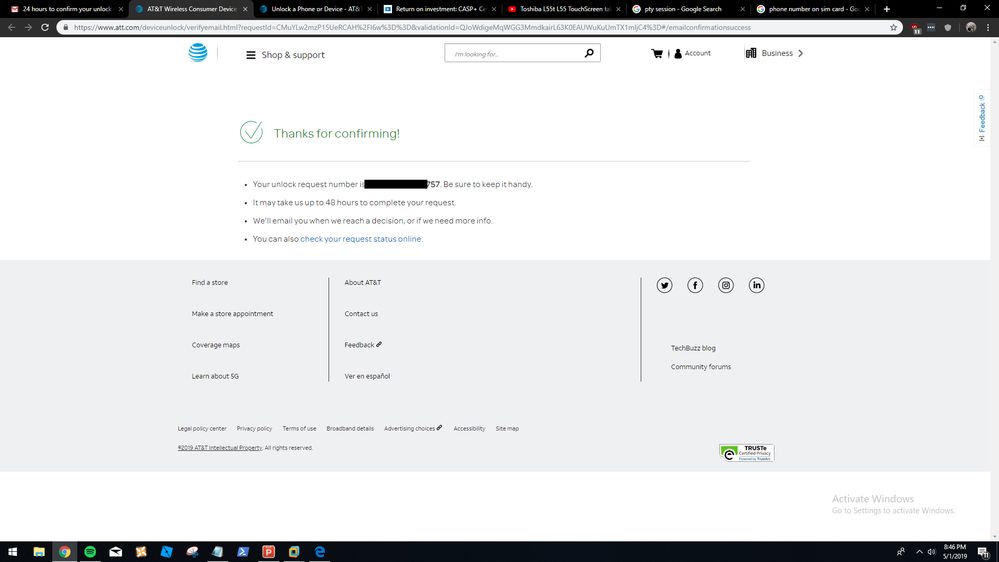Open the Feedback side tab
The height and width of the screenshot is (562, 999).
tap(981, 118)
